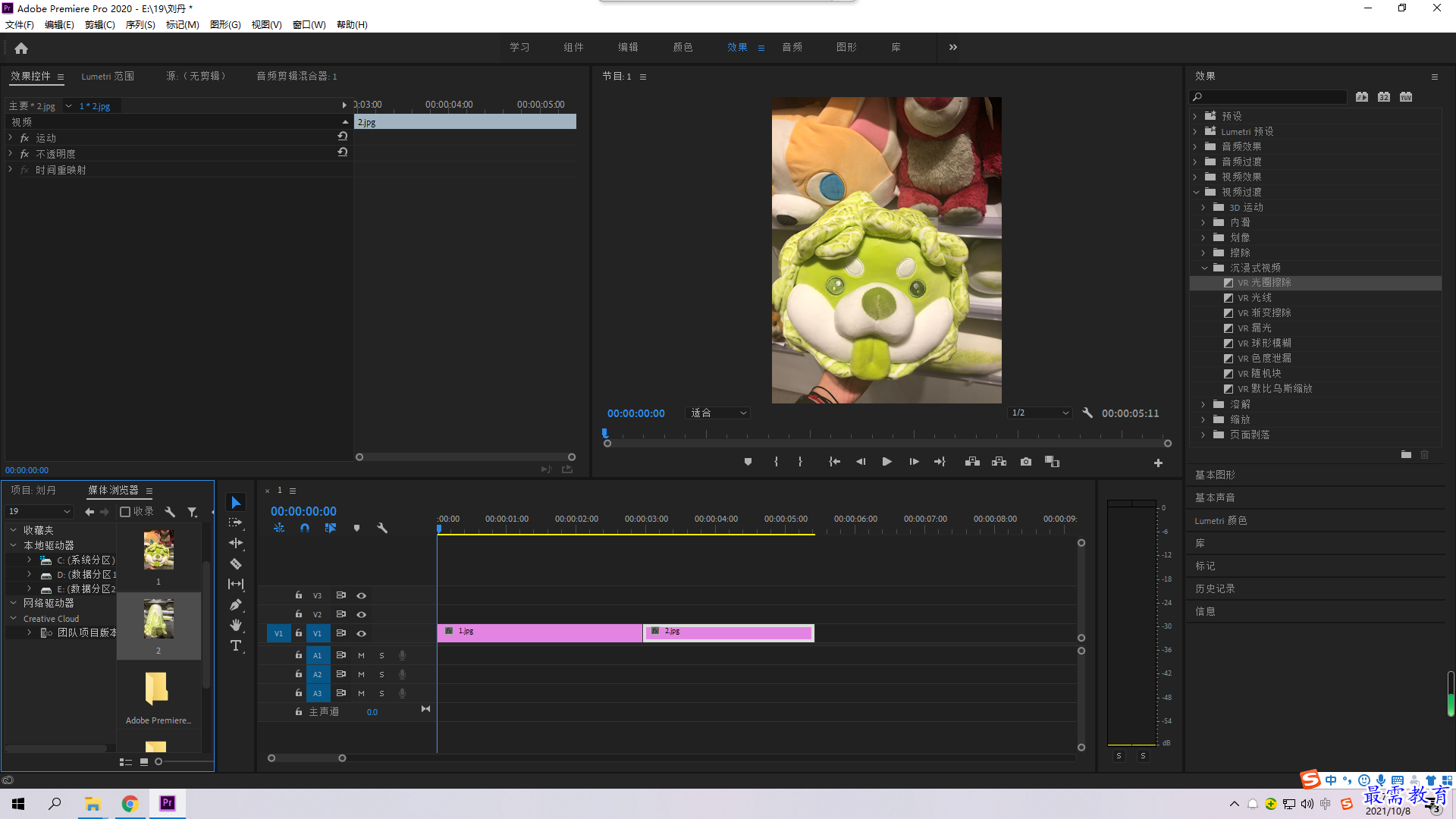Expand the C: (系统分区) drive
The height and width of the screenshot is (819, 1456).
29,560
